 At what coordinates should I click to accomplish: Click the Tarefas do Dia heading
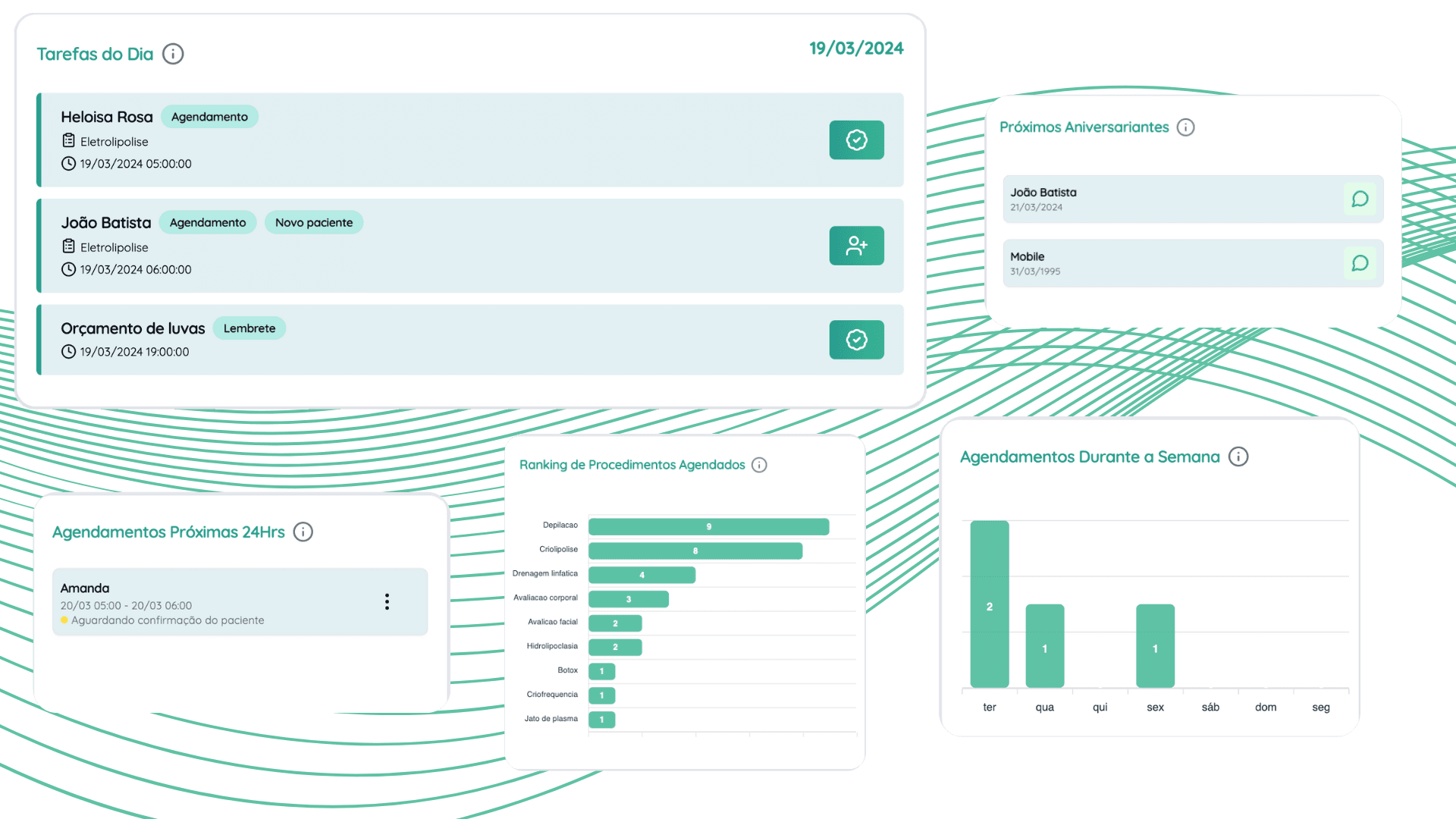tap(95, 54)
